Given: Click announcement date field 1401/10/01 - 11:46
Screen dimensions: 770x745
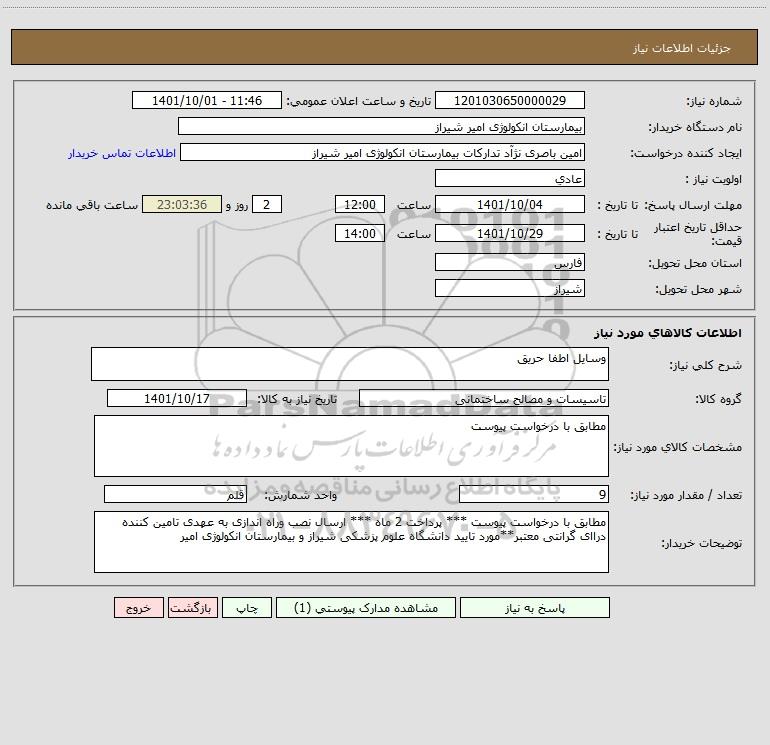Looking at the screenshot, I should (207, 100).
